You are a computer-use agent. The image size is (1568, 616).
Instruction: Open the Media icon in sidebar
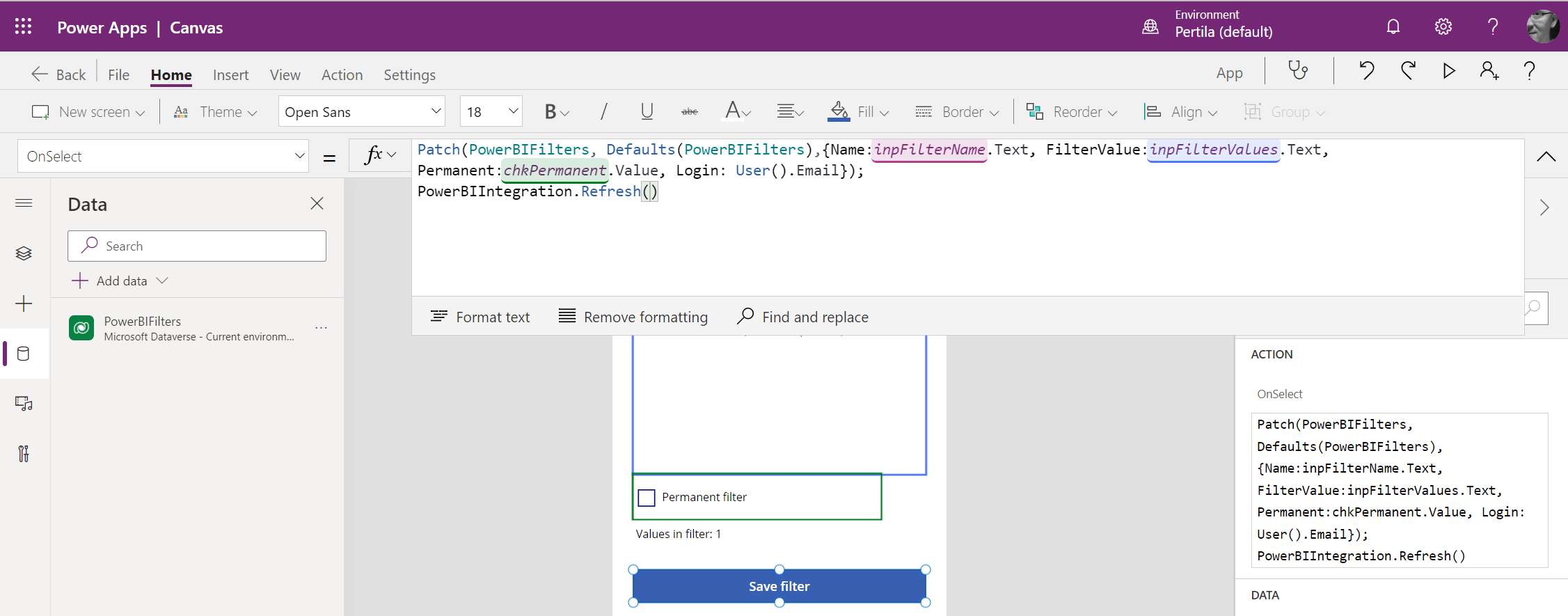pos(24,404)
